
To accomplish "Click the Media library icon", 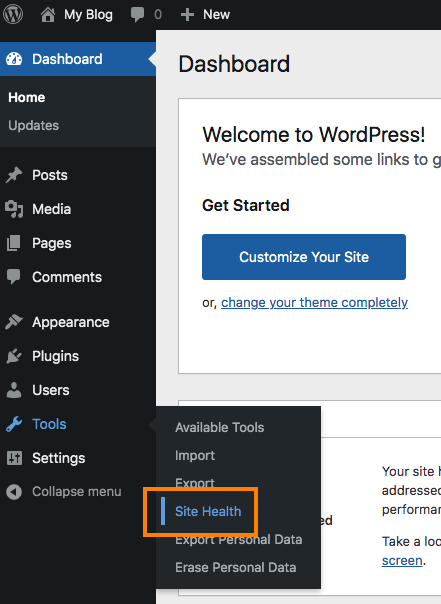I will [14, 209].
